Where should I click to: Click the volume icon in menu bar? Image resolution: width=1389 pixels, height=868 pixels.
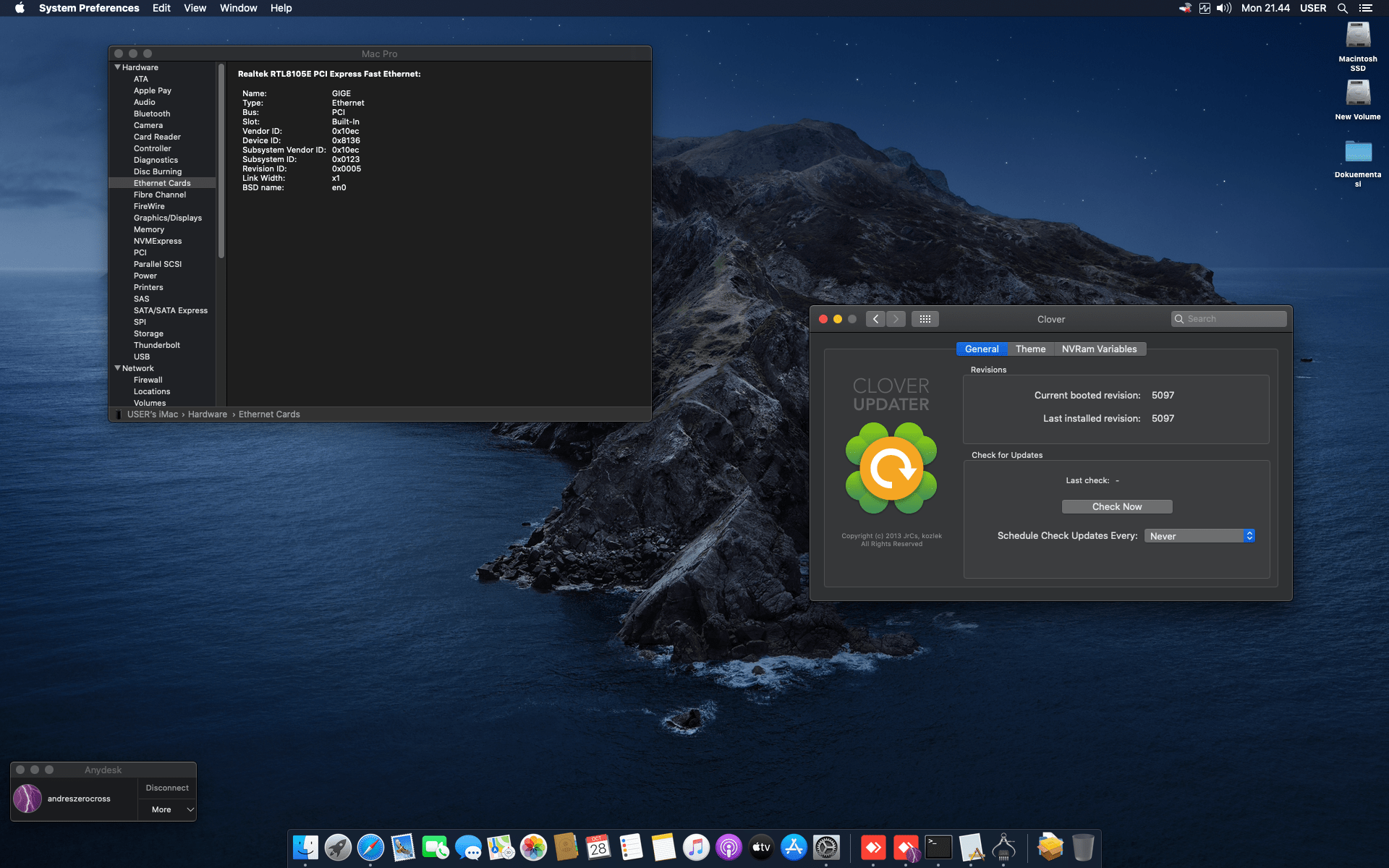point(1223,8)
